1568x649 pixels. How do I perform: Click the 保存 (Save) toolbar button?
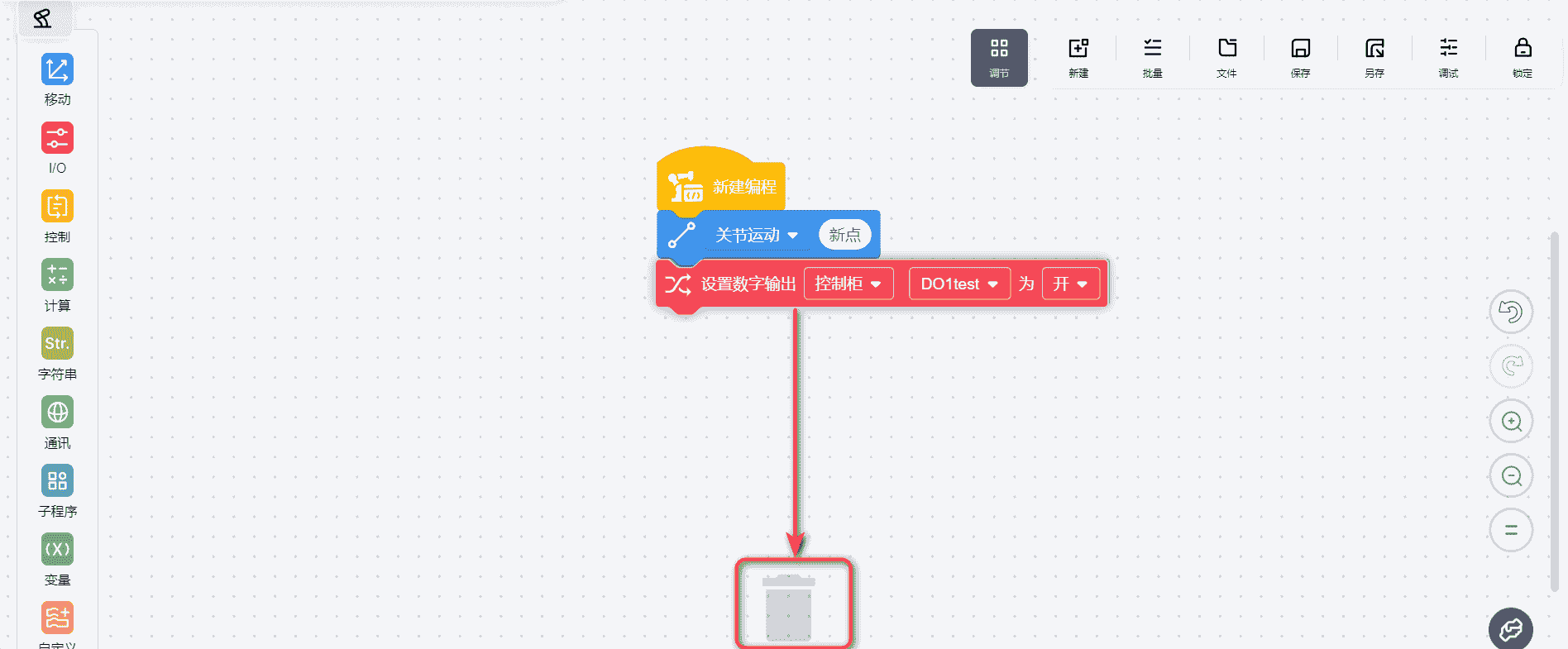(1300, 57)
